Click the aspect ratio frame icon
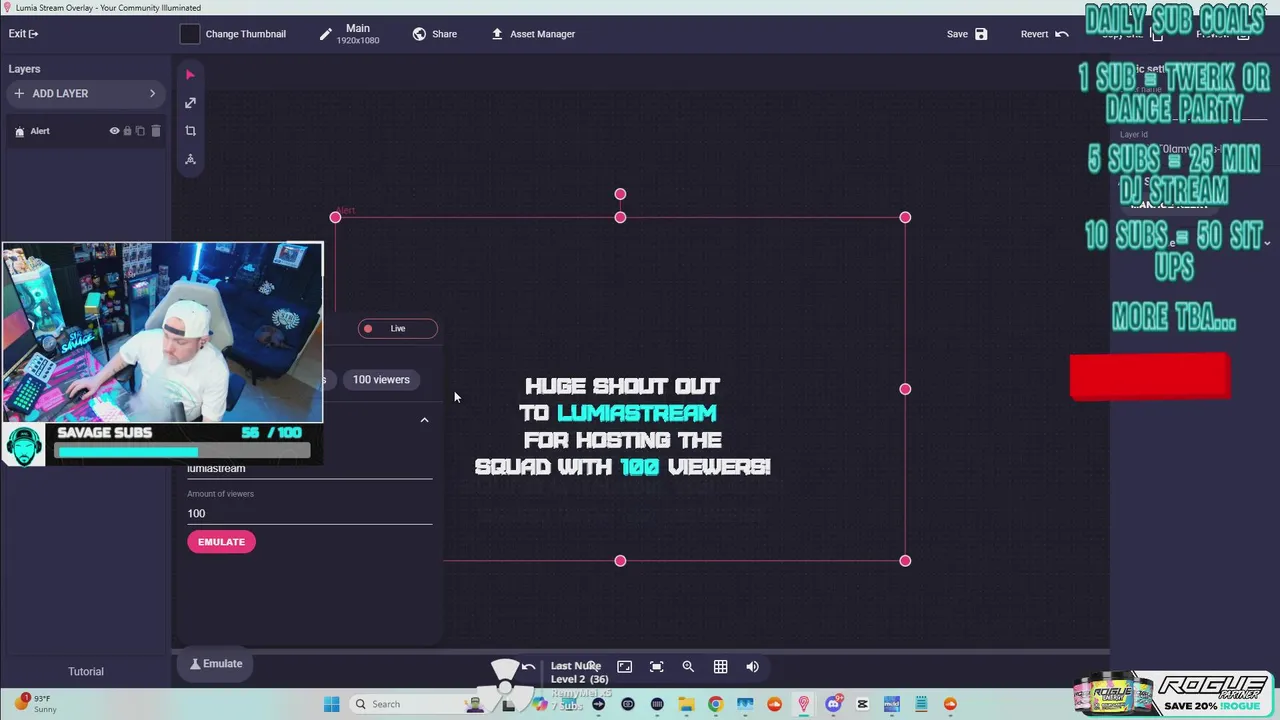Screen dimensions: 1280x720 624,667
